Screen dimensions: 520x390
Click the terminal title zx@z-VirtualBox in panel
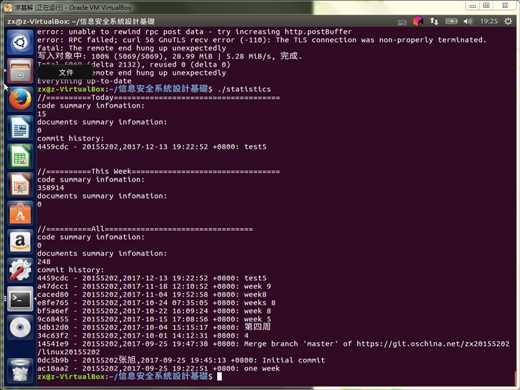(81, 21)
